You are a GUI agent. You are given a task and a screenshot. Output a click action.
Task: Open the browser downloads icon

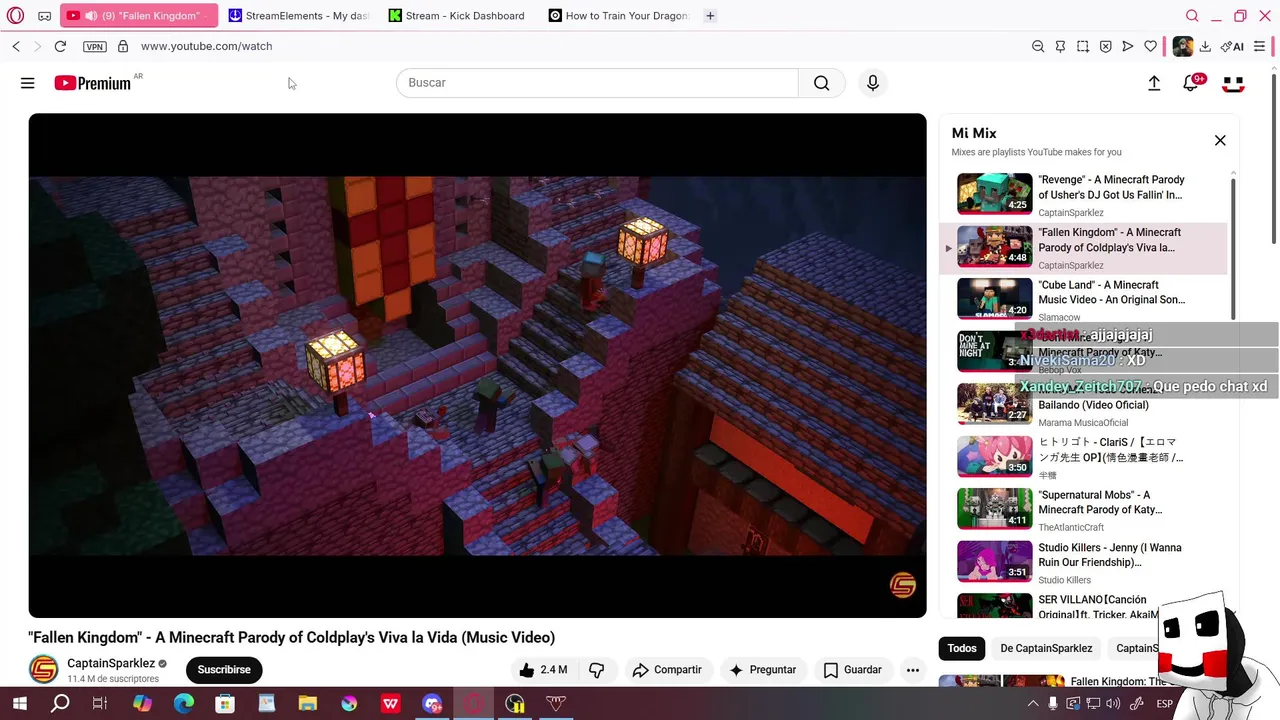pyautogui.click(x=1205, y=46)
